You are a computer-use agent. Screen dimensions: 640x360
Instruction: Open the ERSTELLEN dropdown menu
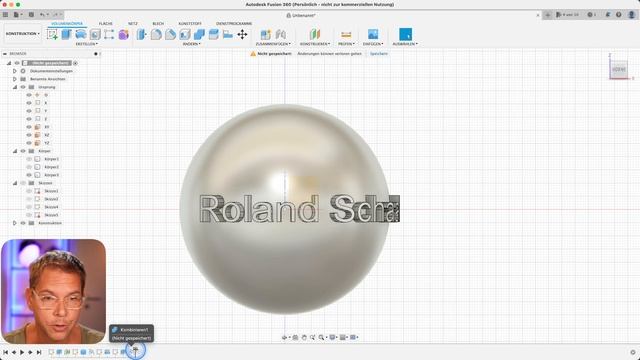point(87,44)
